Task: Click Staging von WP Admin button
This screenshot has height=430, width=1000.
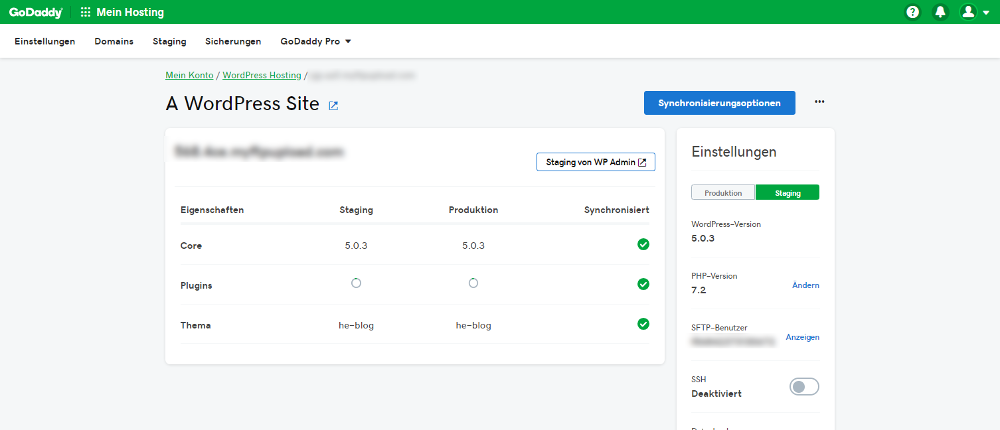Action: pyautogui.click(x=596, y=163)
